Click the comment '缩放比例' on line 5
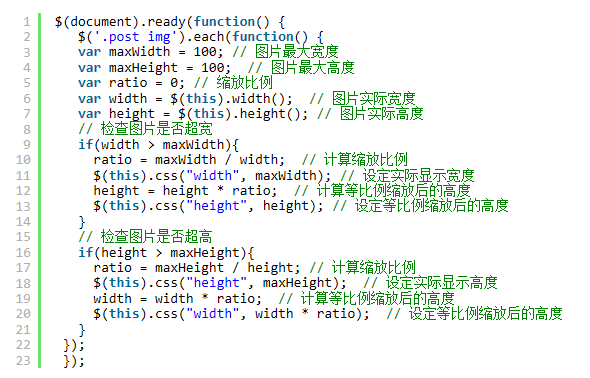590x378 pixels. point(244,83)
